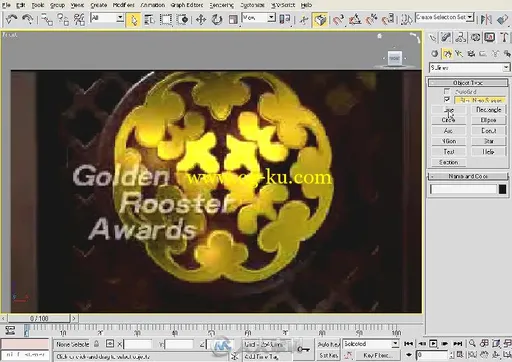Toggle the Percent Snap icon
512x362 pixels.
click(371, 20)
